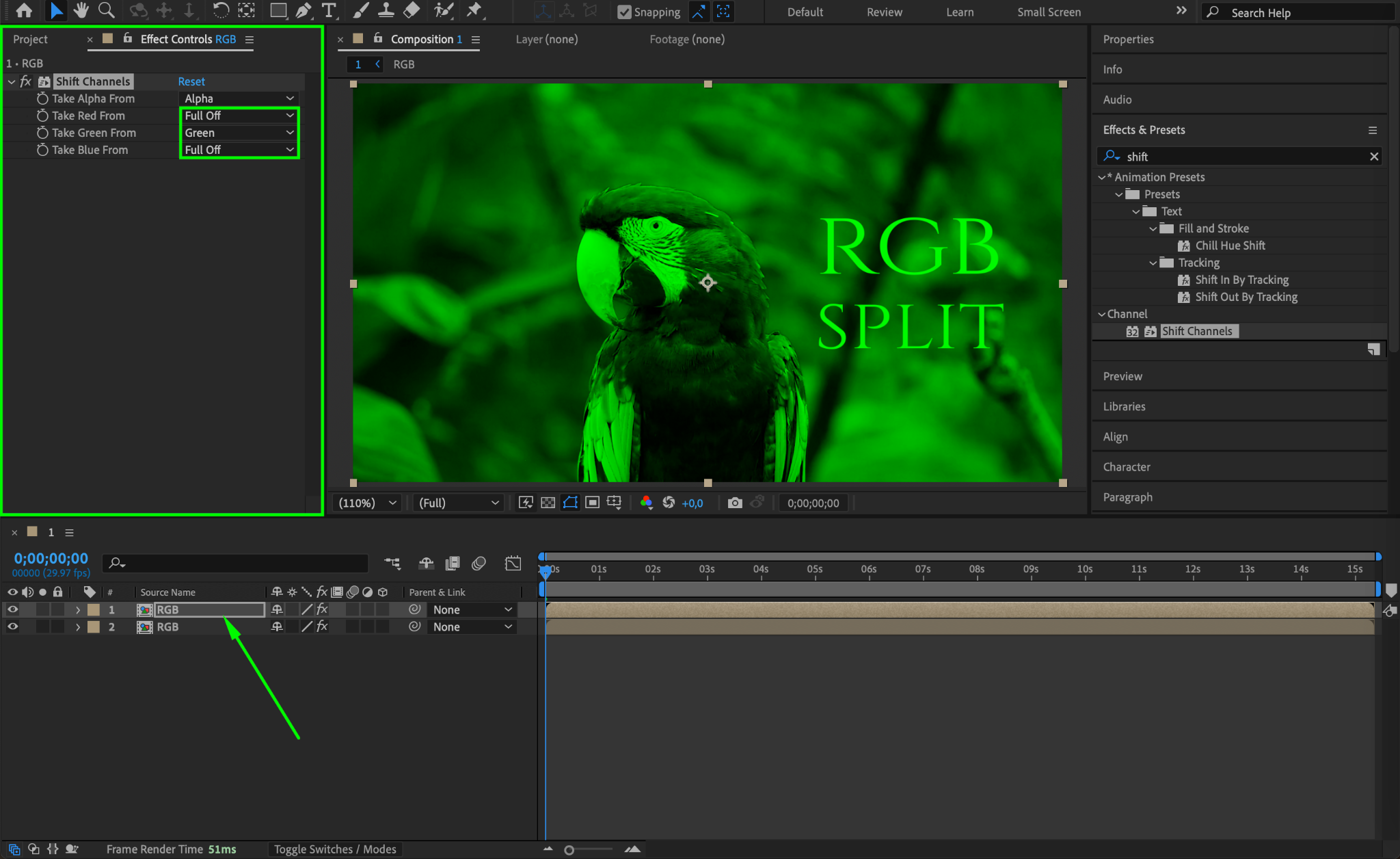The image size is (1400, 859).
Task: Select the Hand tool
Action: coord(81,10)
